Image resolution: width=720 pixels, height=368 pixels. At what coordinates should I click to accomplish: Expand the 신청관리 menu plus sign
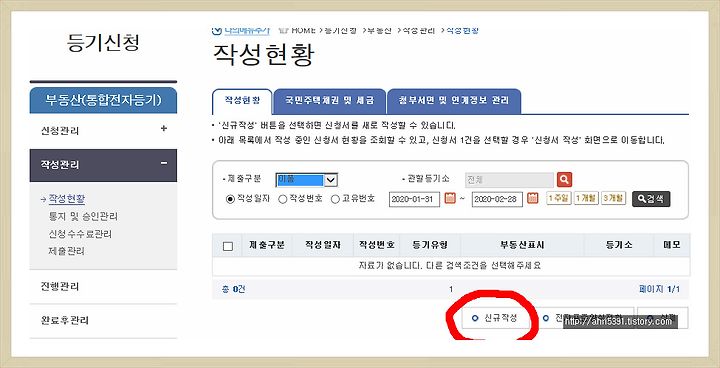(x=163, y=129)
